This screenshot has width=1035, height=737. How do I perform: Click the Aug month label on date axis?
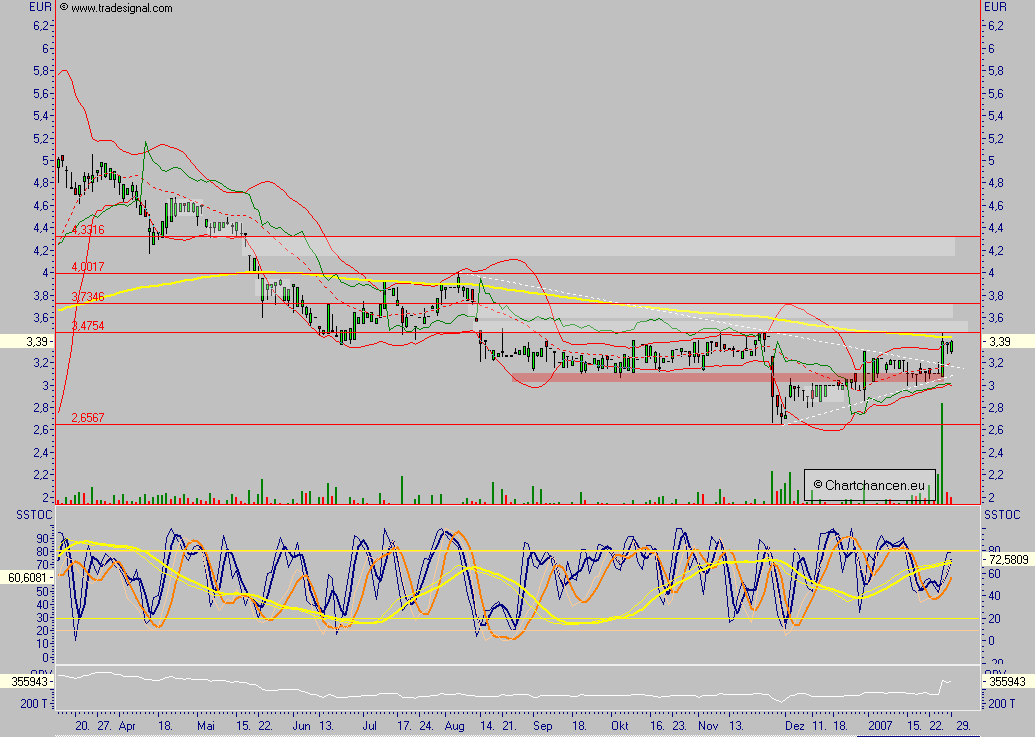coord(454,726)
